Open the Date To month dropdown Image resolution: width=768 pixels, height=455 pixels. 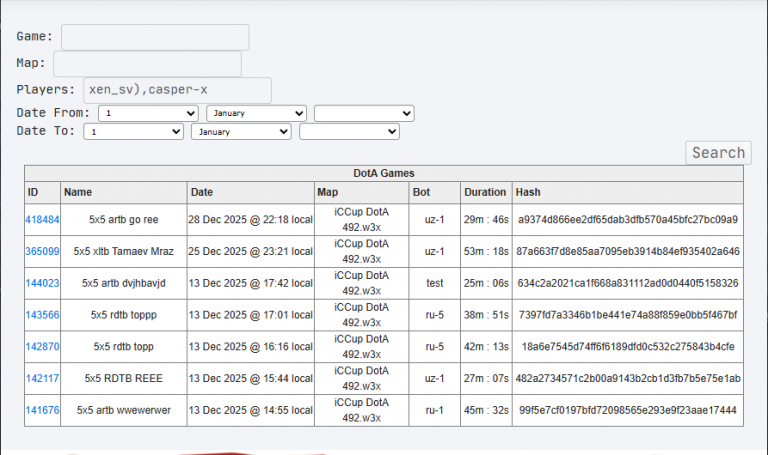(241, 132)
